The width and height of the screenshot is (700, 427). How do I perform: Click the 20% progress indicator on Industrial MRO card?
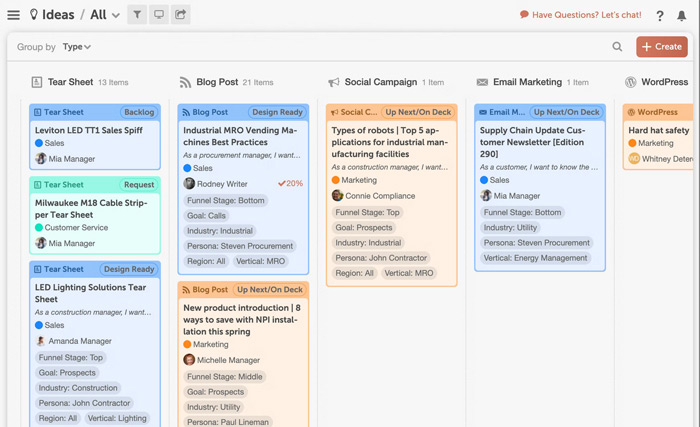pos(290,184)
